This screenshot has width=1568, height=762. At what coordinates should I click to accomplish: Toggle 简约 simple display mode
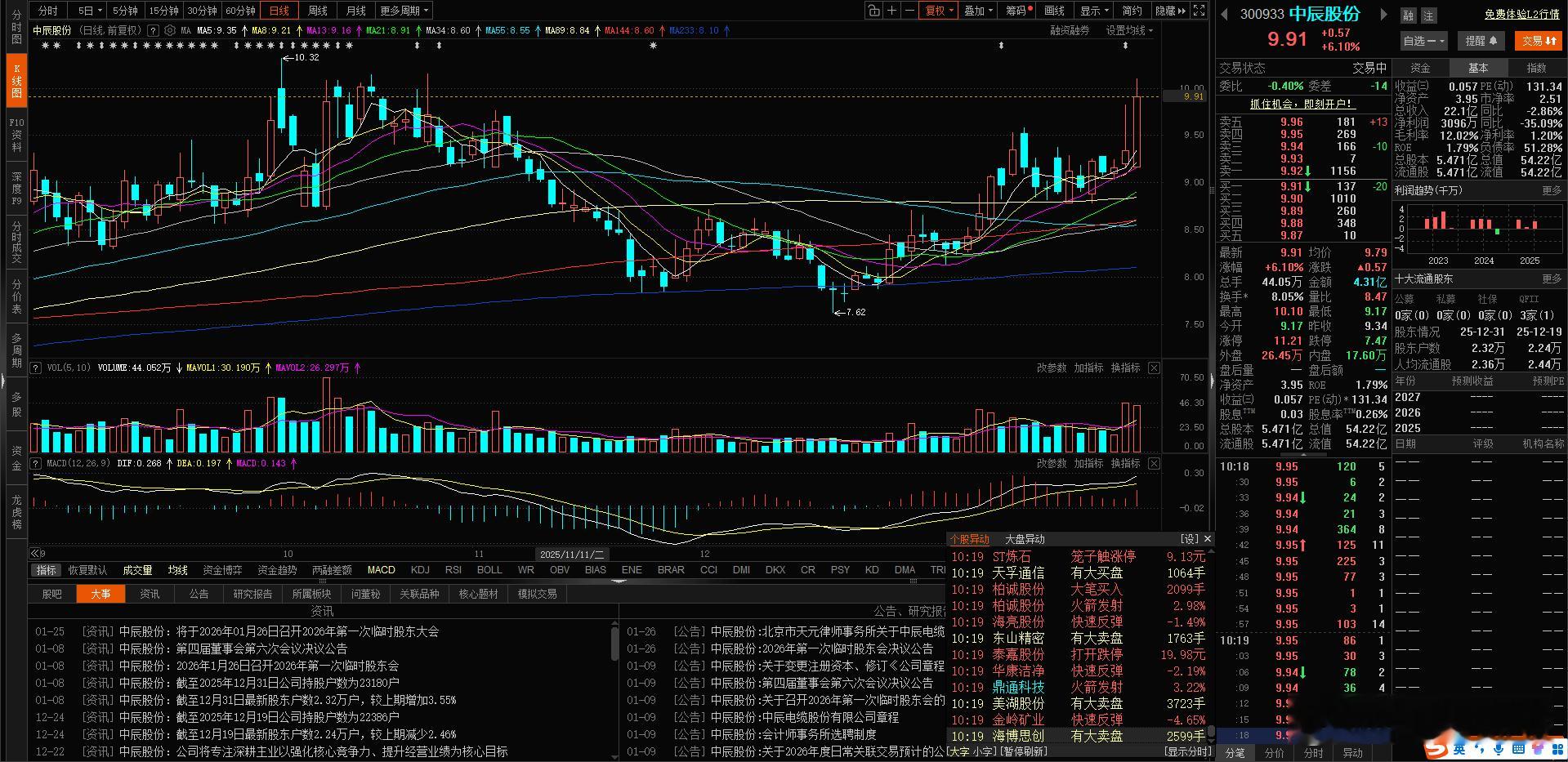[x=1132, y=11]
